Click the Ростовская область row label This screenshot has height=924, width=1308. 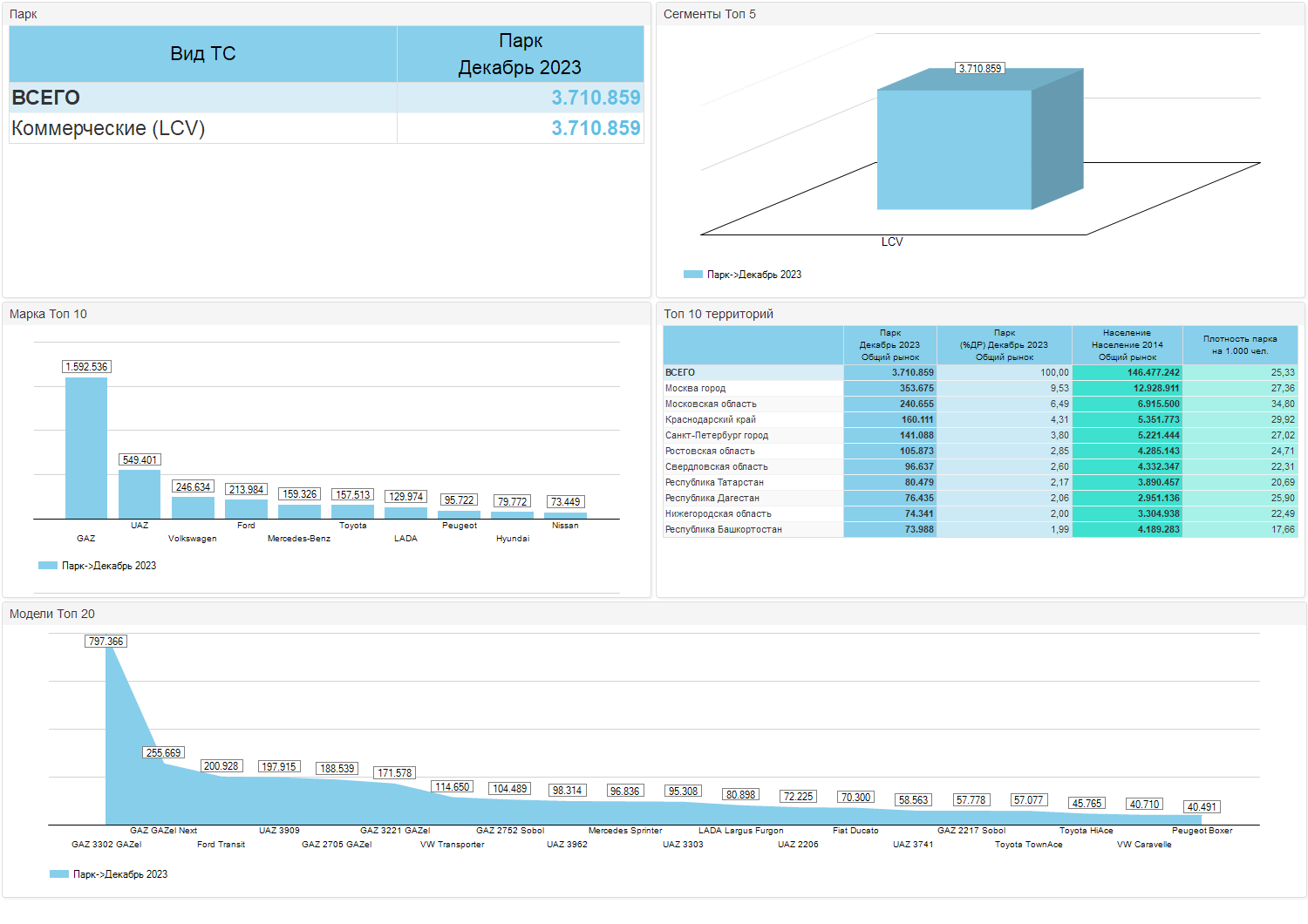click(x=710, y=452)
